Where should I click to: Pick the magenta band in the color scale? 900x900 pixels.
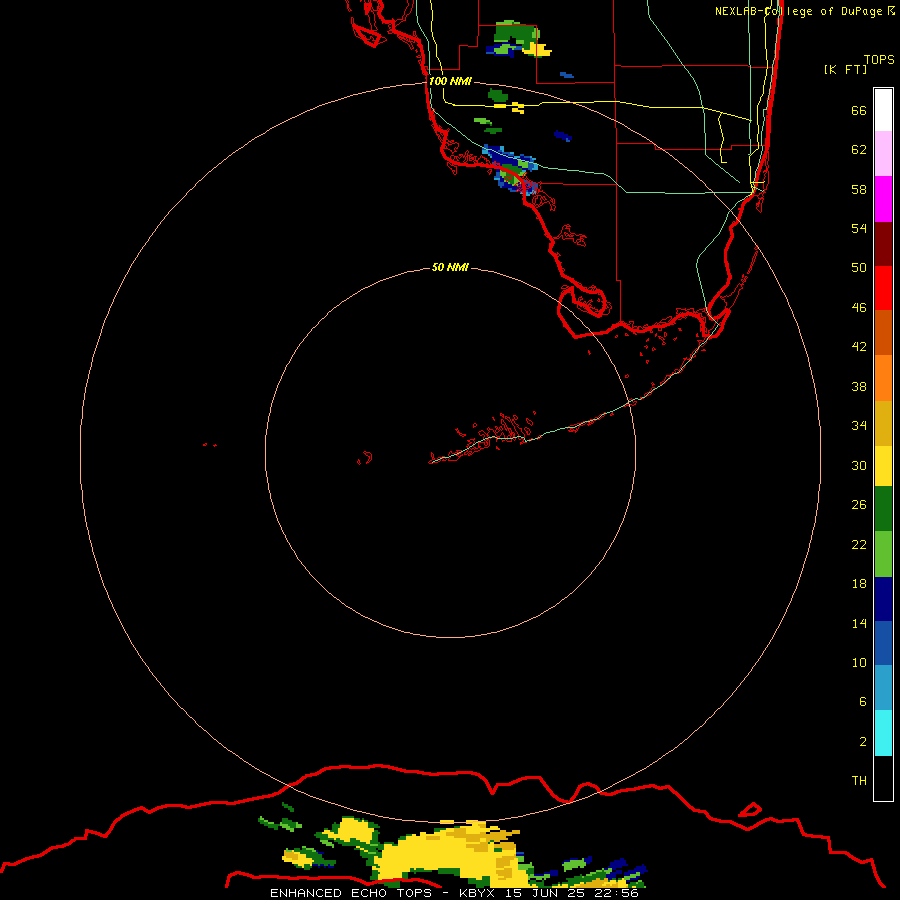pos(883,199)
